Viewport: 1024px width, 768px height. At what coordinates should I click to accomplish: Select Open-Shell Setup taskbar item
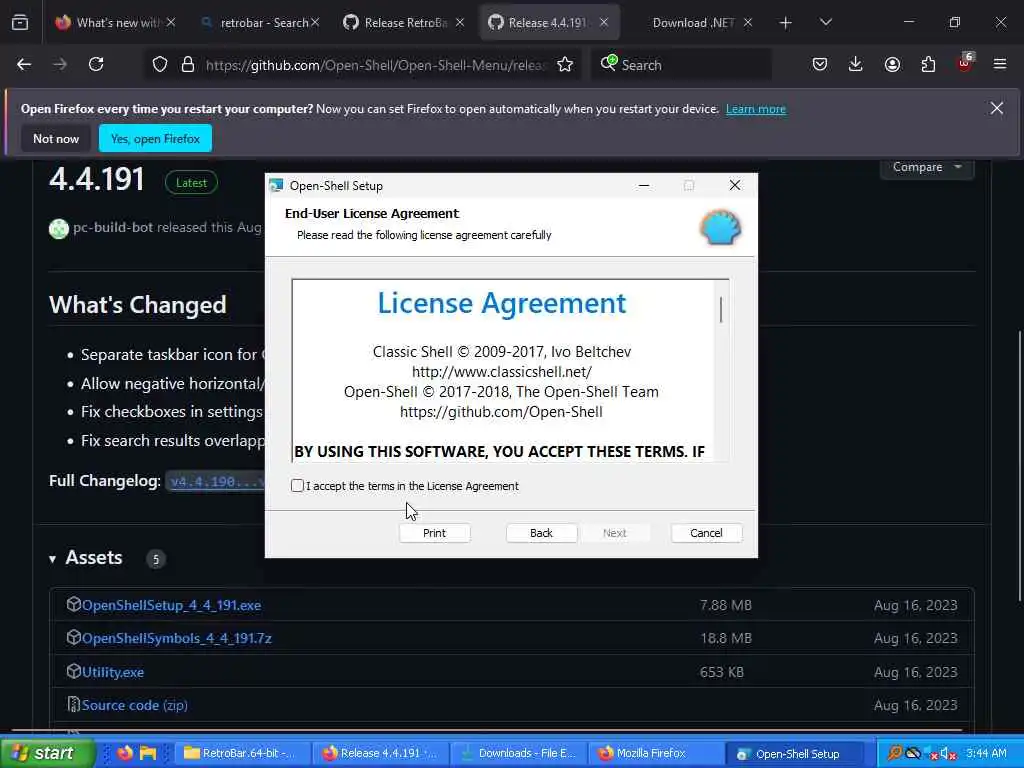click(x=797, y=753)
